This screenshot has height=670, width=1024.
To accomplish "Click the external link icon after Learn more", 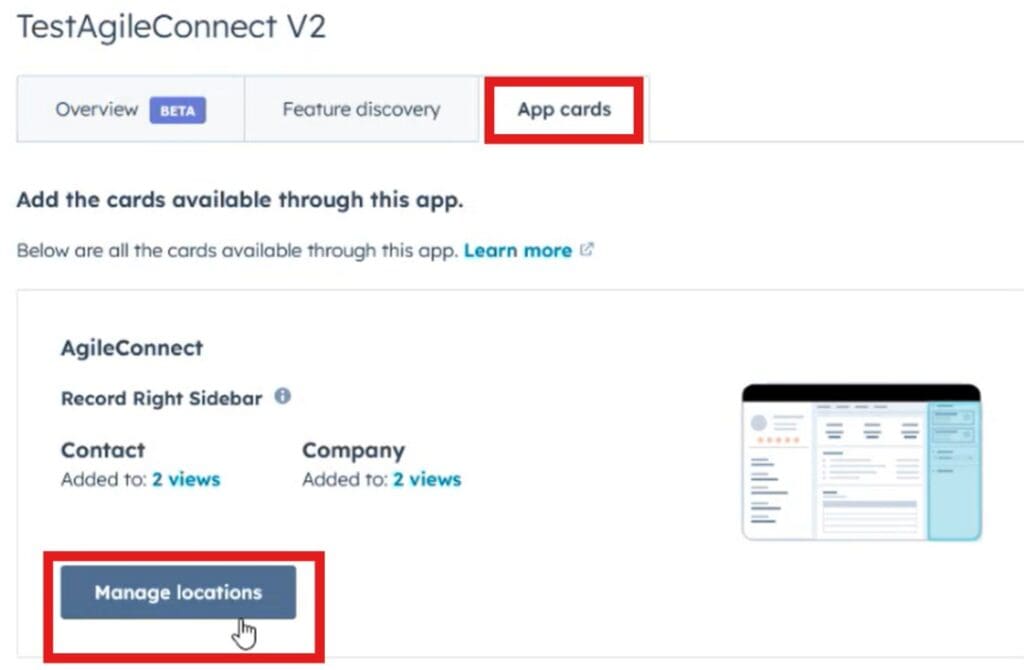I will 586,249.
